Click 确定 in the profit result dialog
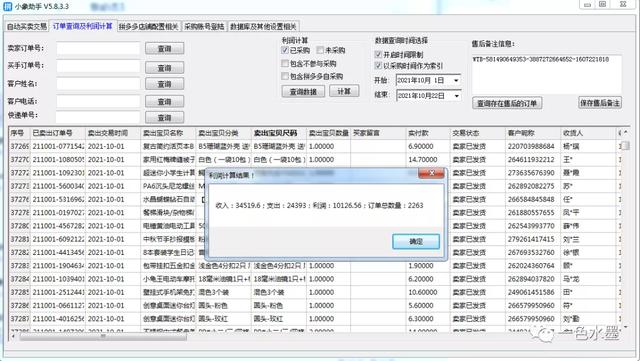Image resolution: width=640 pixels, height=361 pixels. (416, 241)
